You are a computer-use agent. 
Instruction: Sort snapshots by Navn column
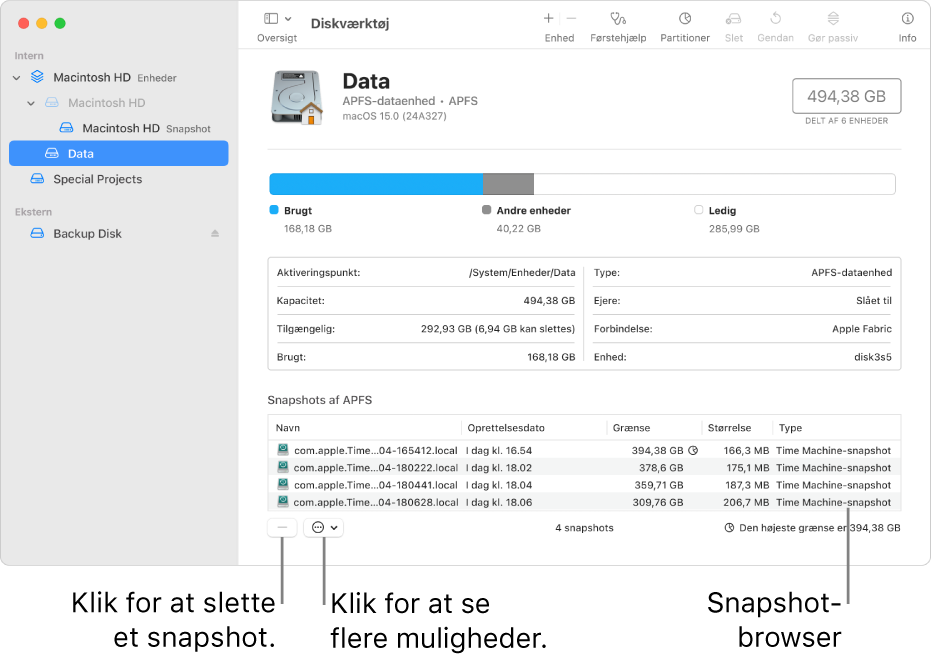click(x=365, y=427)
